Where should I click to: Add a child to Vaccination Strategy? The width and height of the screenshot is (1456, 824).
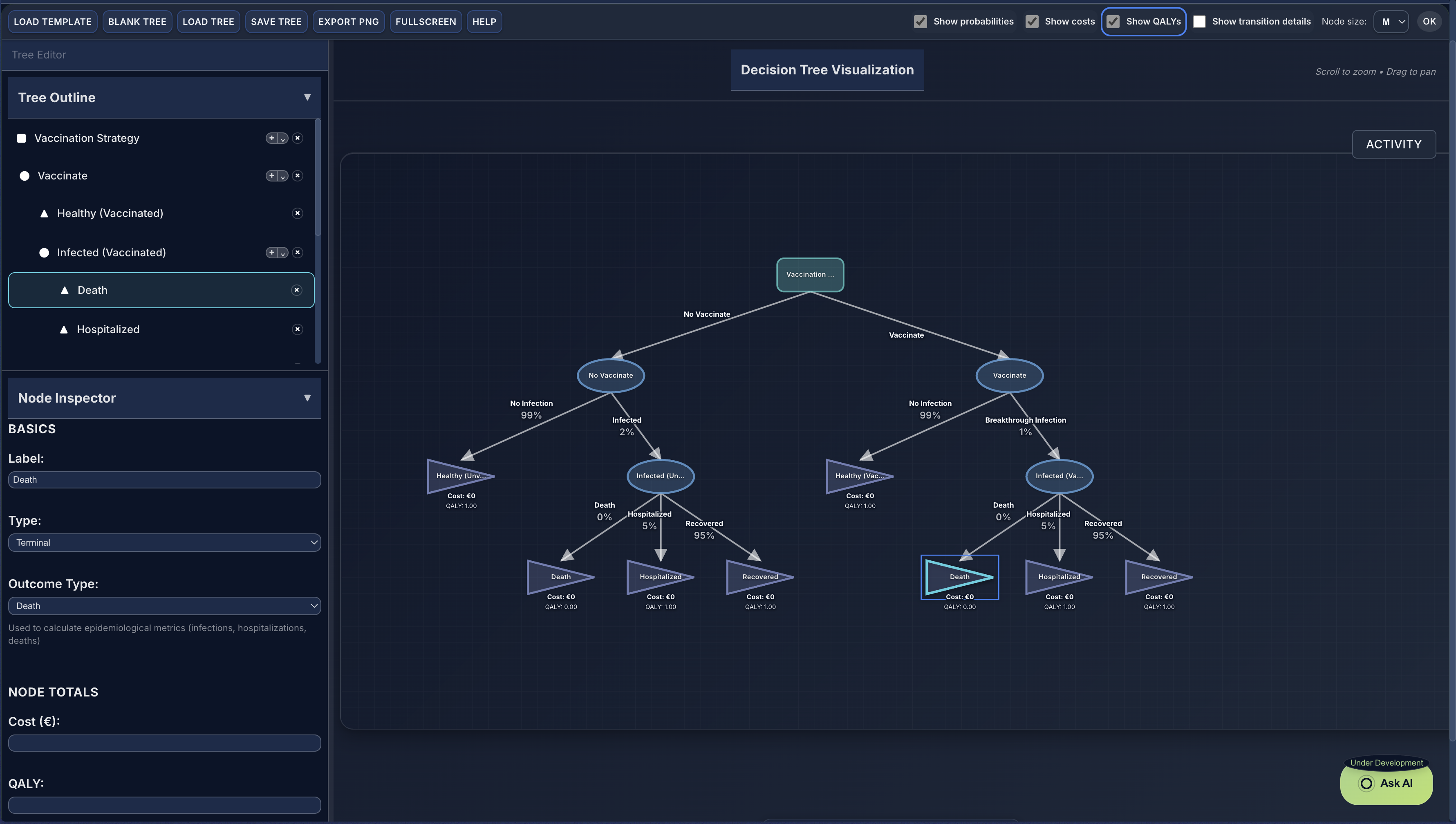tap(272, 138)
